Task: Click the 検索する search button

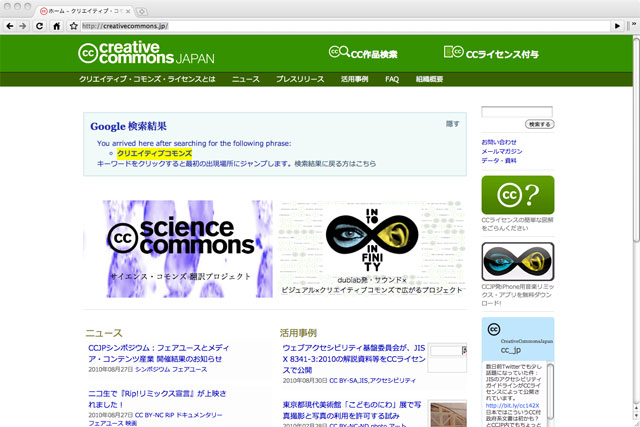Action: pyautogui.click(x=540, y=124)
